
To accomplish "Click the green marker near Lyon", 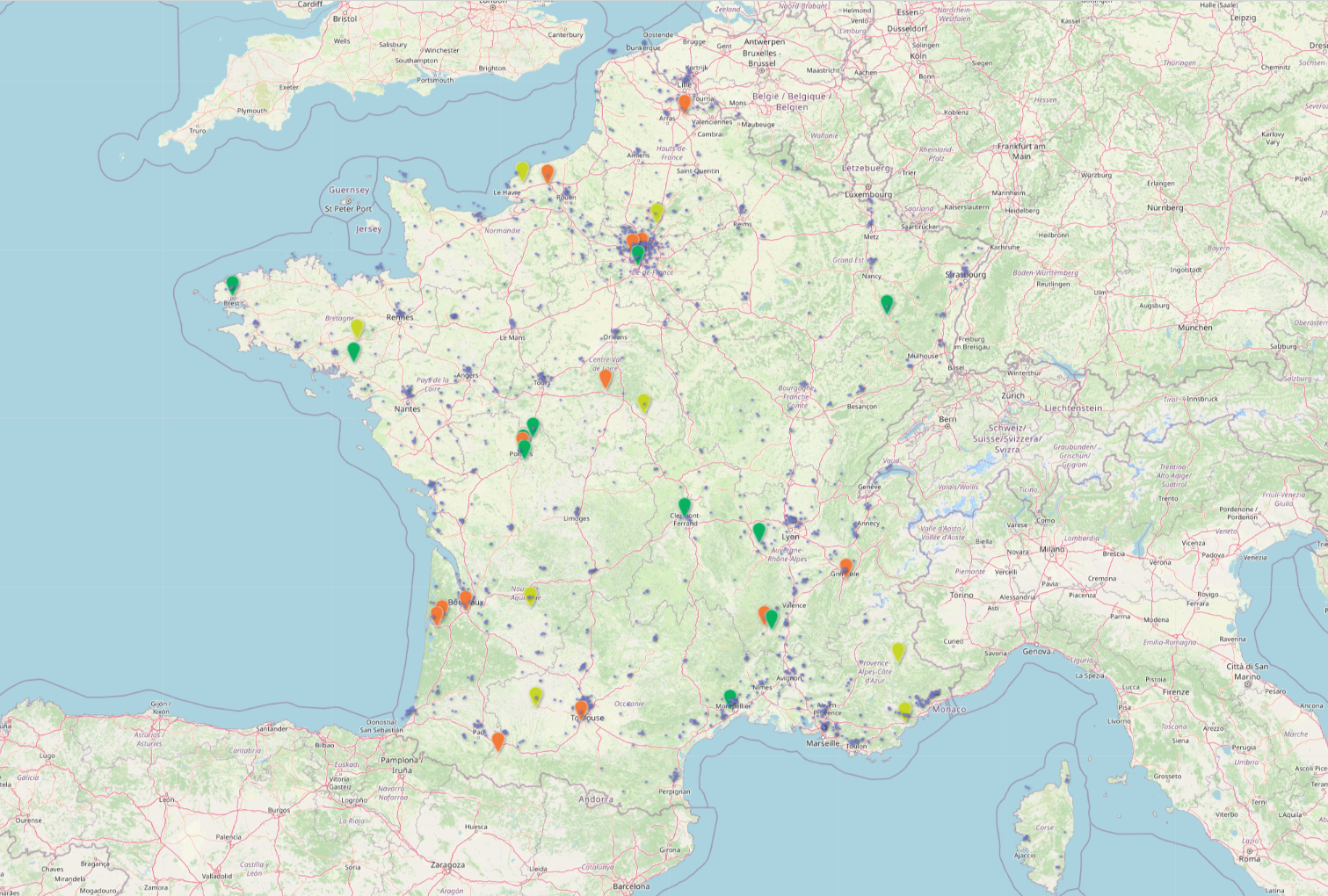I will pyautogui.click(x=758, y=531).
